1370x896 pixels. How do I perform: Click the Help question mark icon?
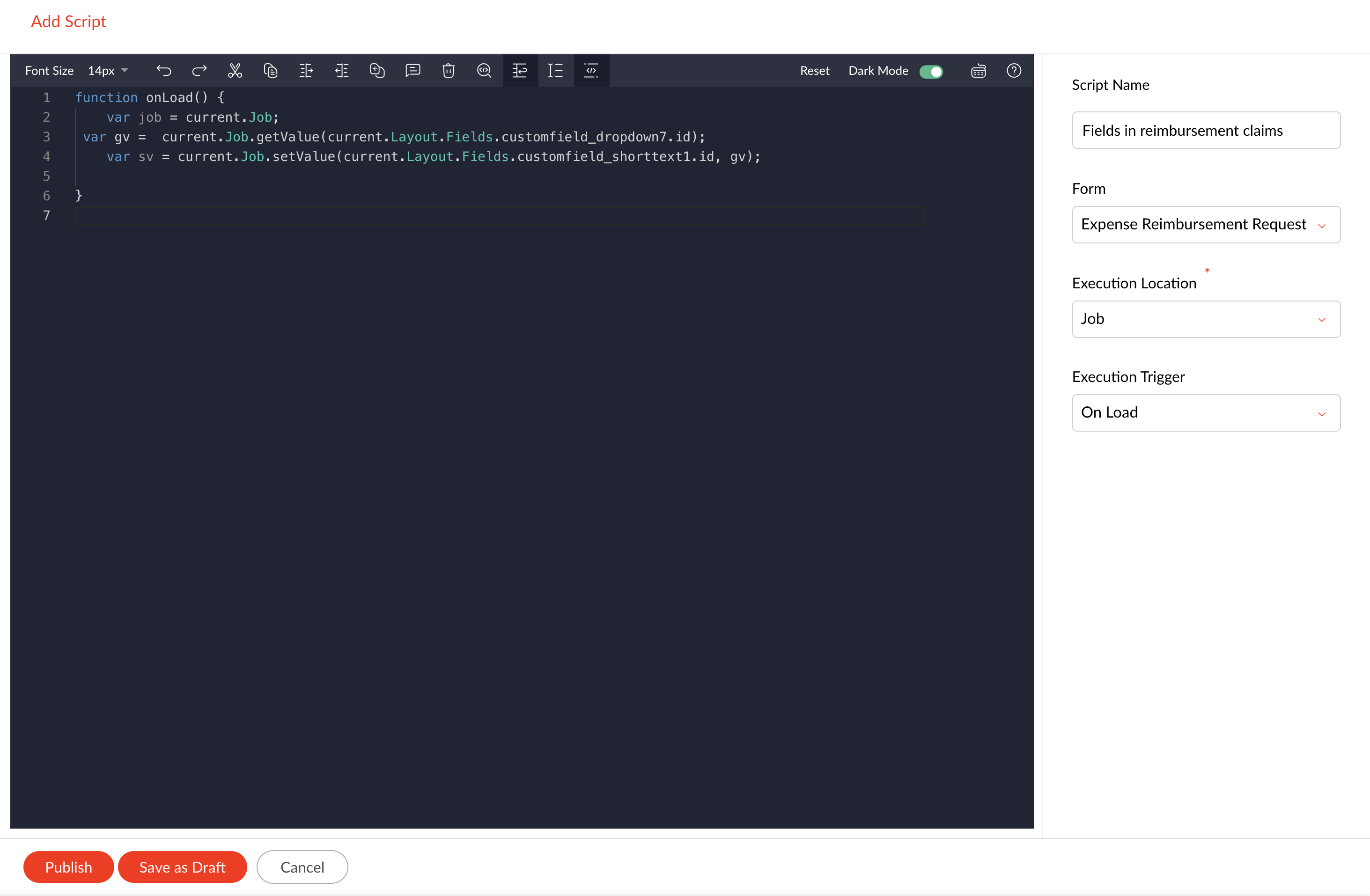(1014, 71)
